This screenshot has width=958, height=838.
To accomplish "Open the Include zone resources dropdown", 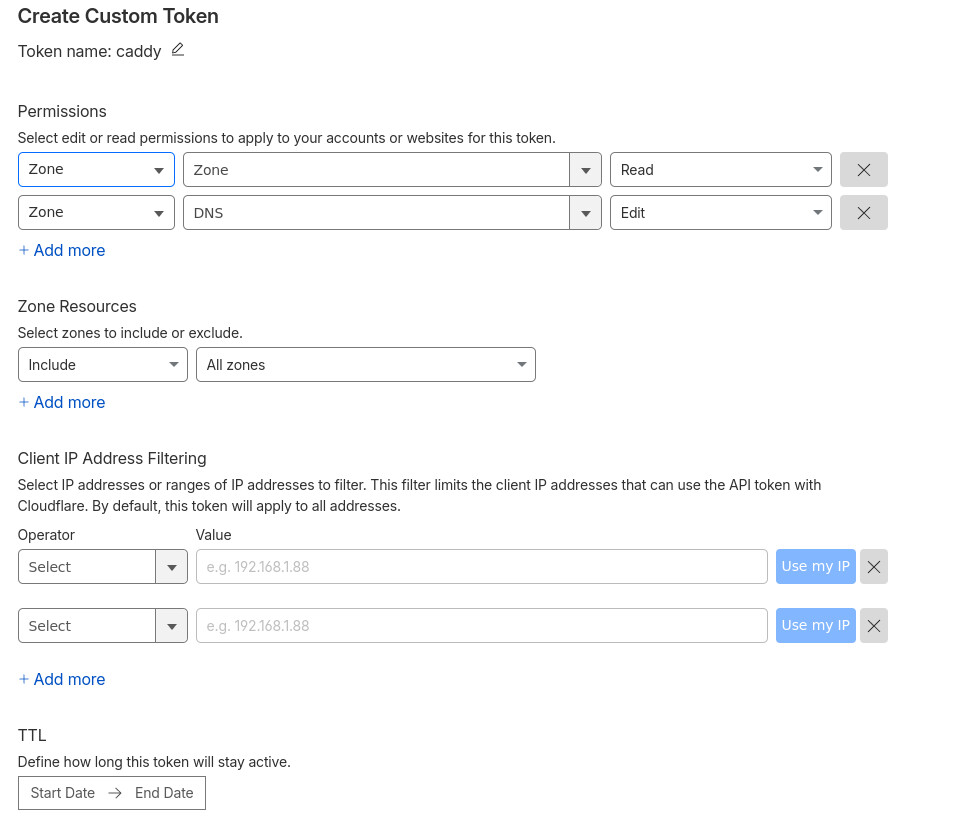I will click(102, 365).
